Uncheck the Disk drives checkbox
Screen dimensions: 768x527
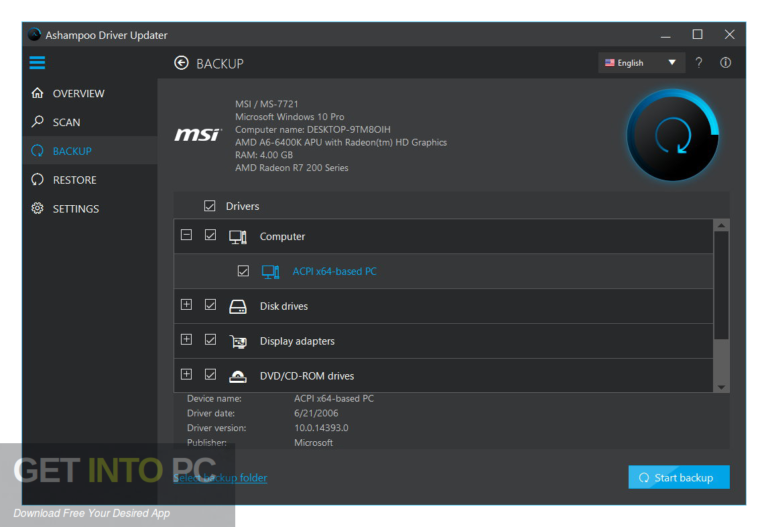click(x=210, y=305)
